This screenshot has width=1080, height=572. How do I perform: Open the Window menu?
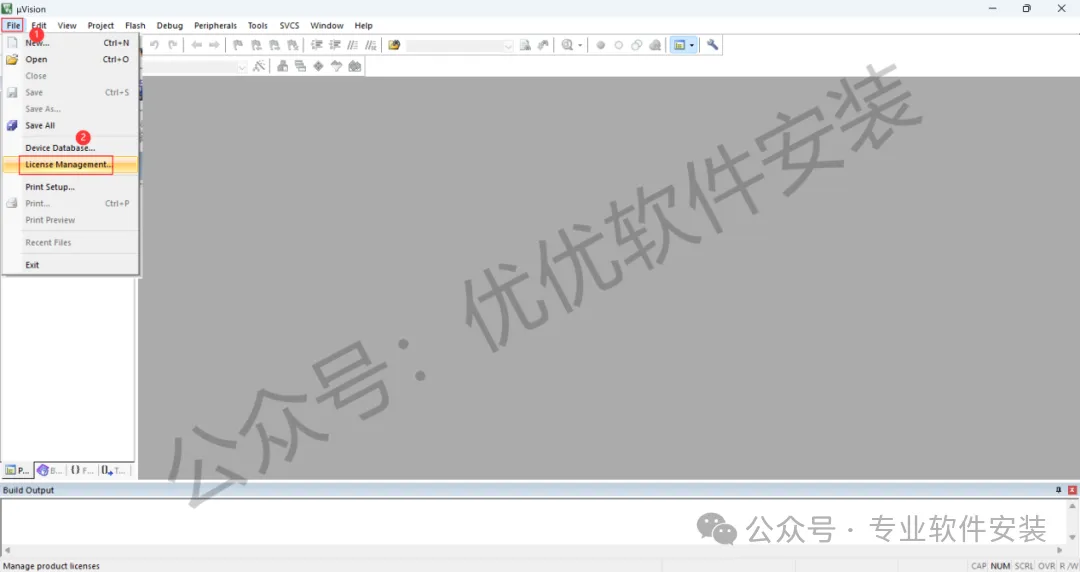[326, 25]
